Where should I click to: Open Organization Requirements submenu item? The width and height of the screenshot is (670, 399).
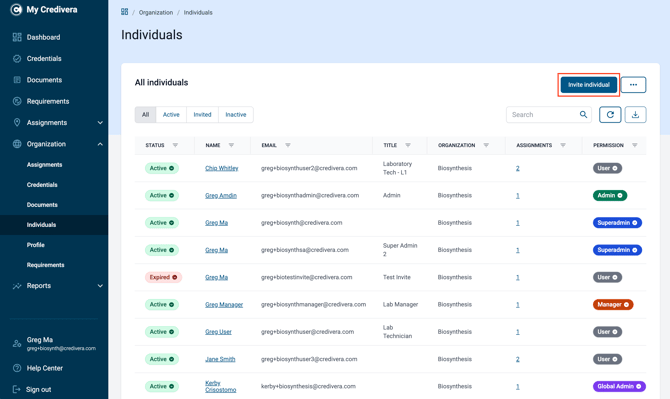click(x=45, y=265)
